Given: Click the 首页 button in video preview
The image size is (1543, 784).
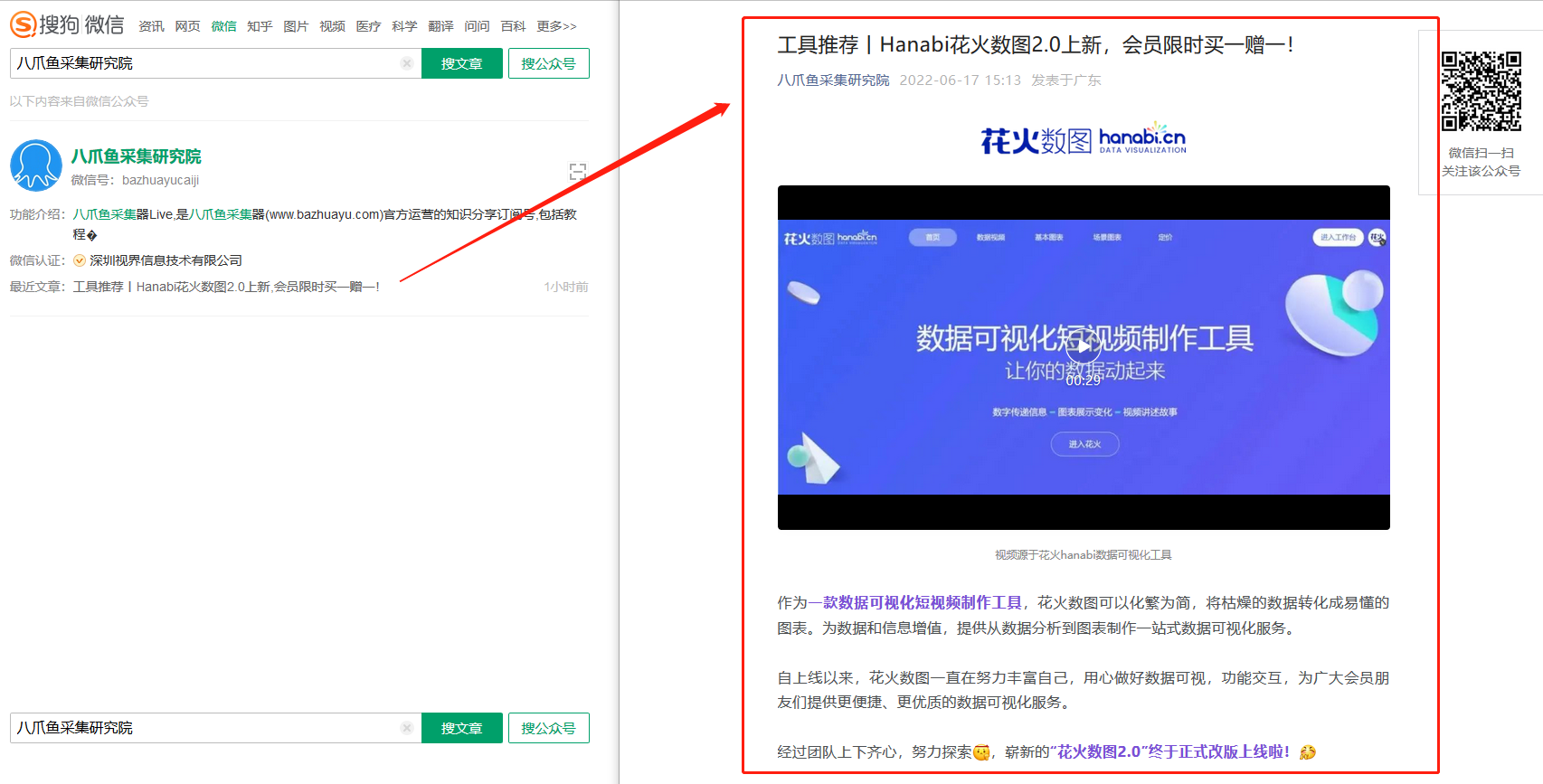Looking at the screenshot, I should point(932,237).
